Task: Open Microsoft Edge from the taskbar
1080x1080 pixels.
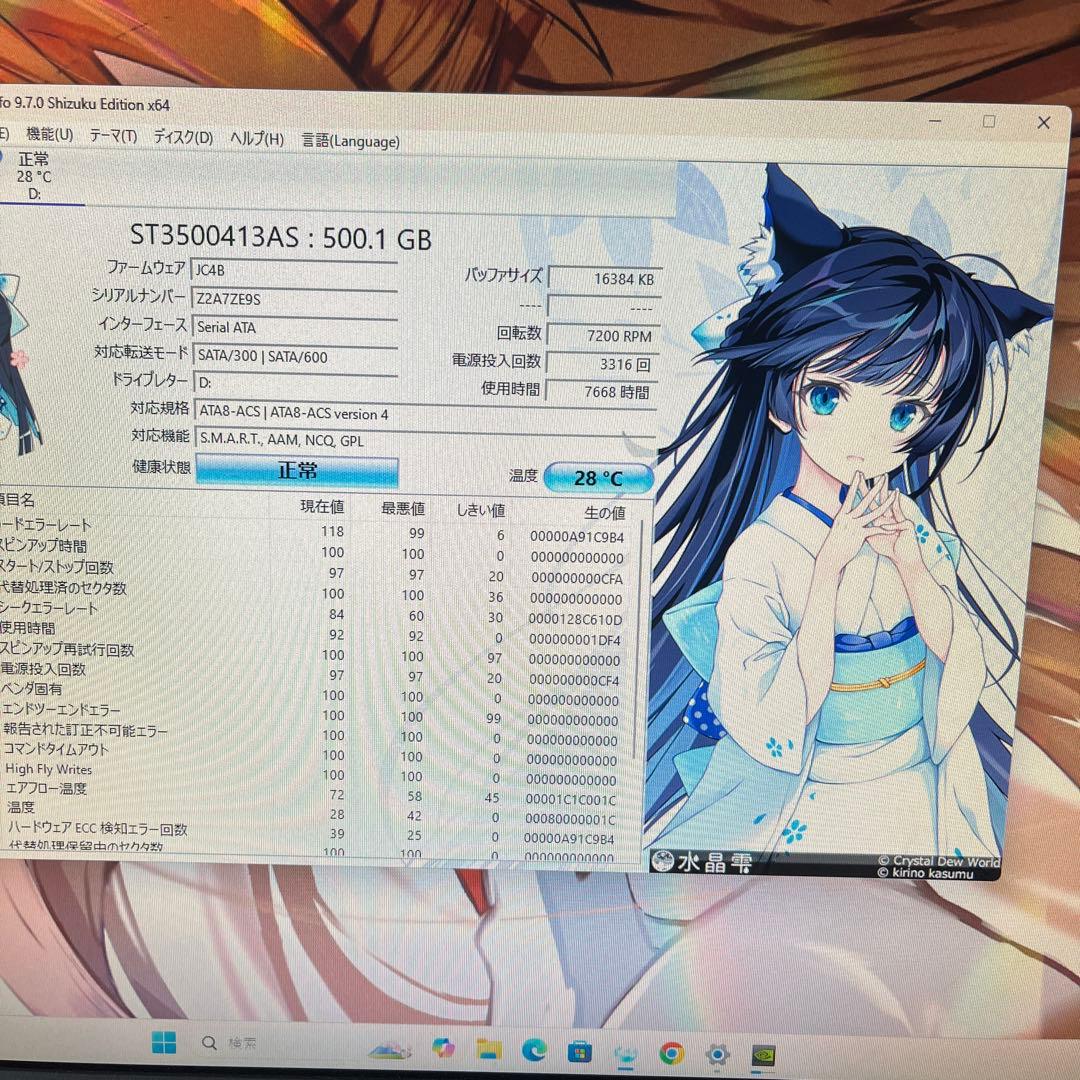Action: [533, 1050]
